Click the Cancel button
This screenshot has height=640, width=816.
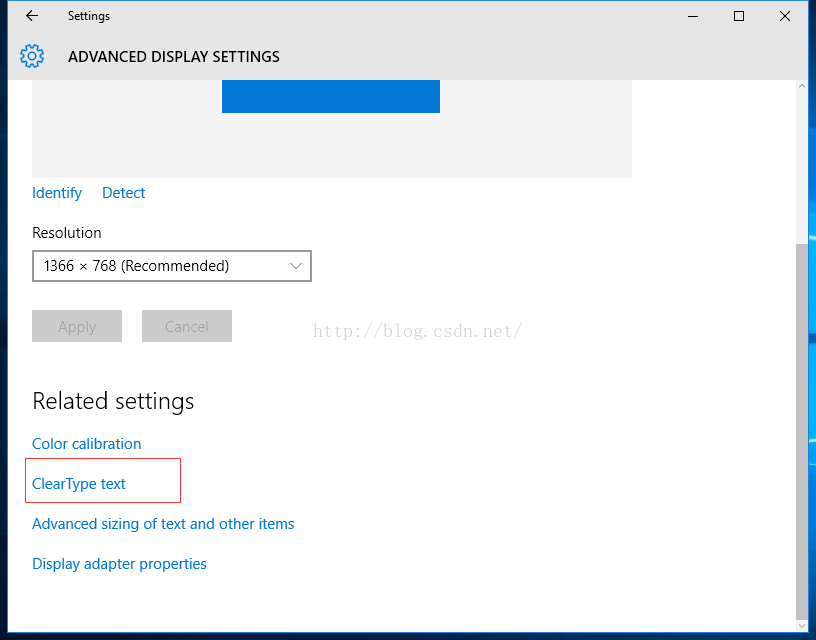coord(187,326)
